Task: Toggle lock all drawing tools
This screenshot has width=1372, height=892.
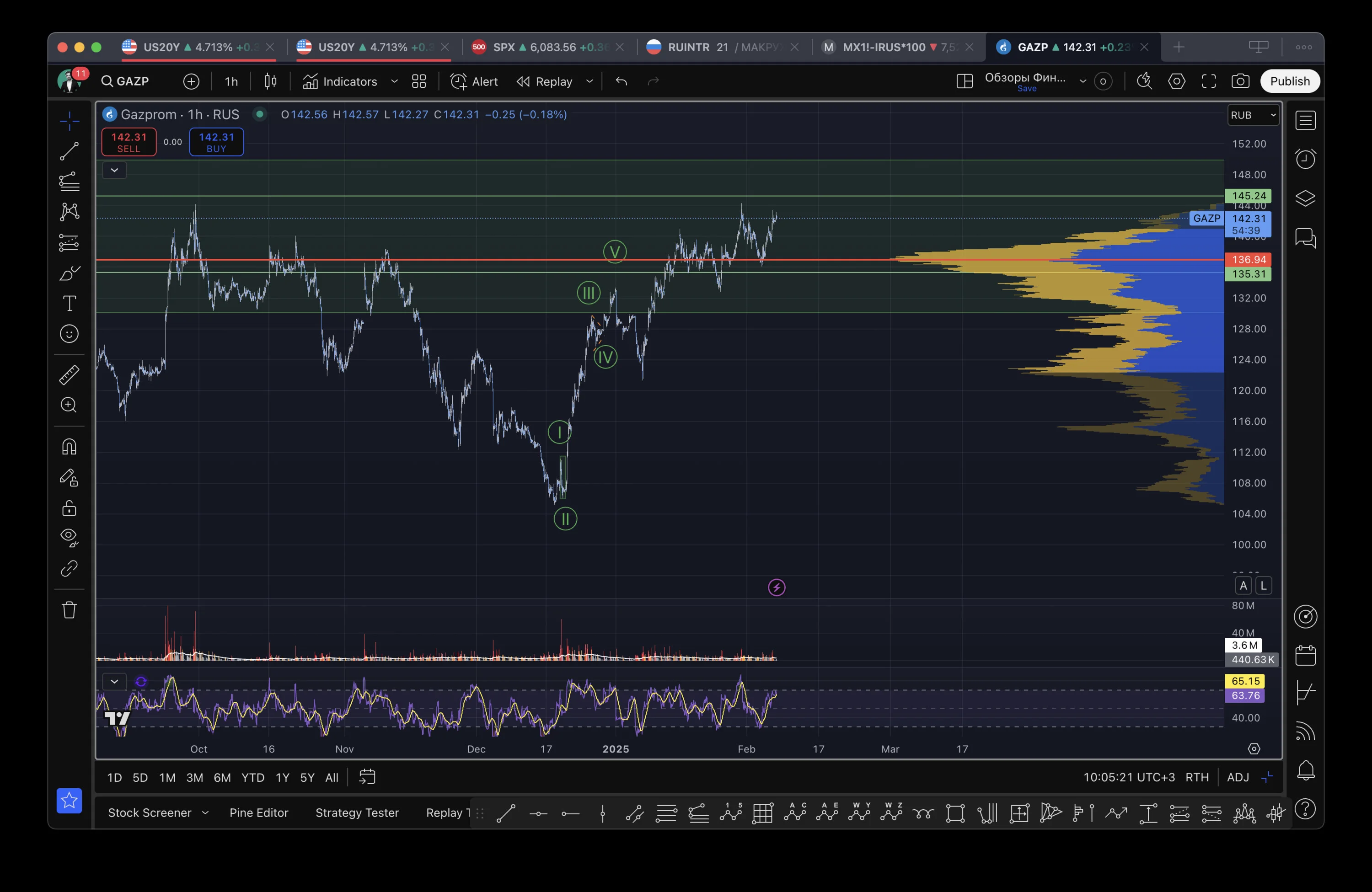Action: click(x=69, y=508)
